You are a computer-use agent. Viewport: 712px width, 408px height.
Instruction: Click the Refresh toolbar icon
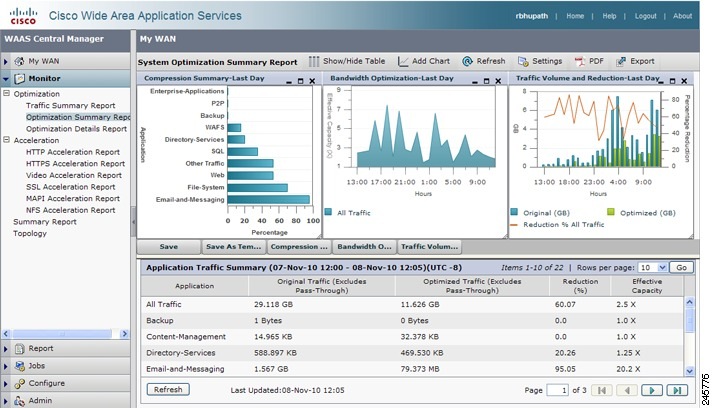coord(467,61)
